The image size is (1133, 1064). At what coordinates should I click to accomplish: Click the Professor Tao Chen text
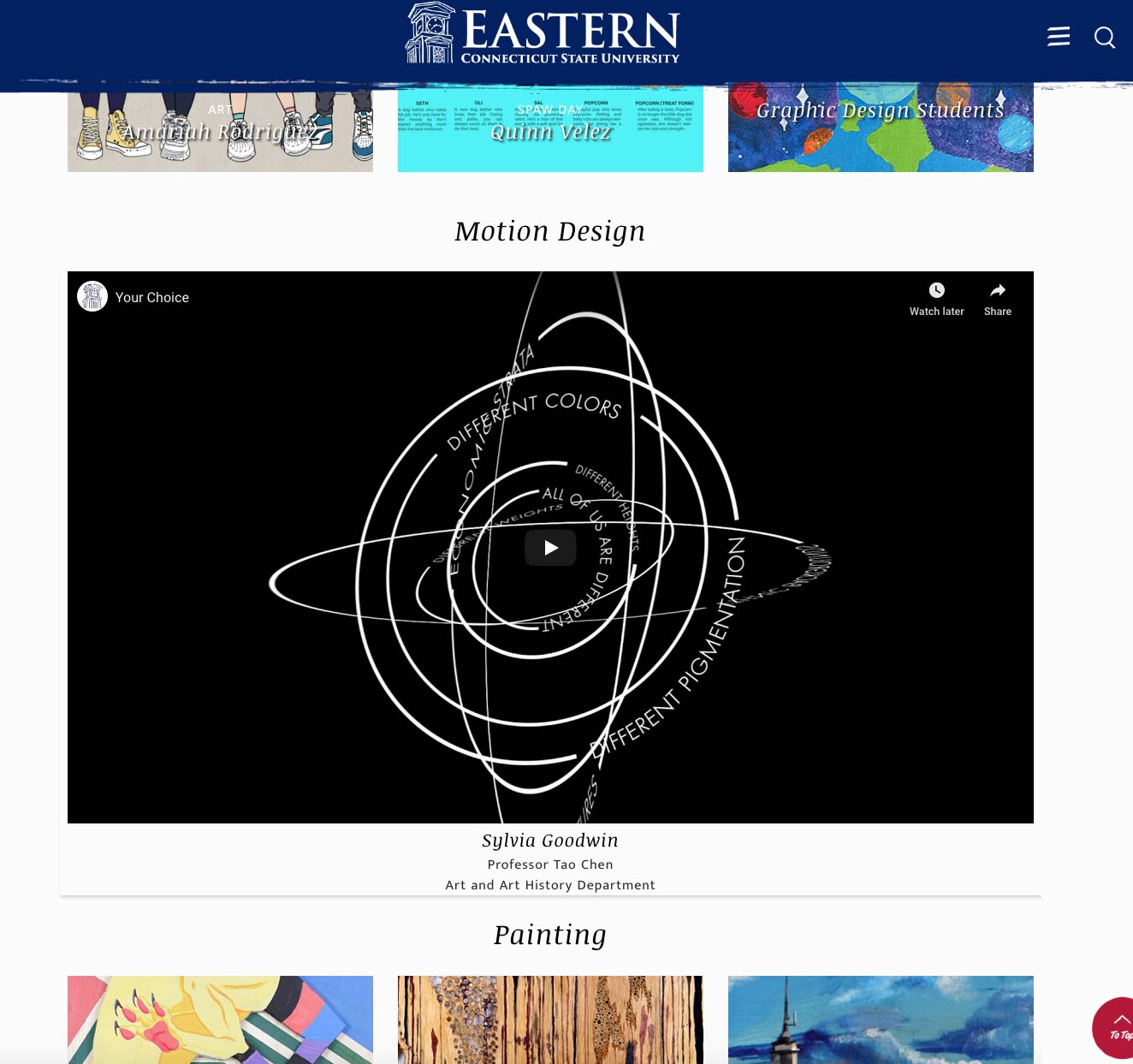coord(550,865)
